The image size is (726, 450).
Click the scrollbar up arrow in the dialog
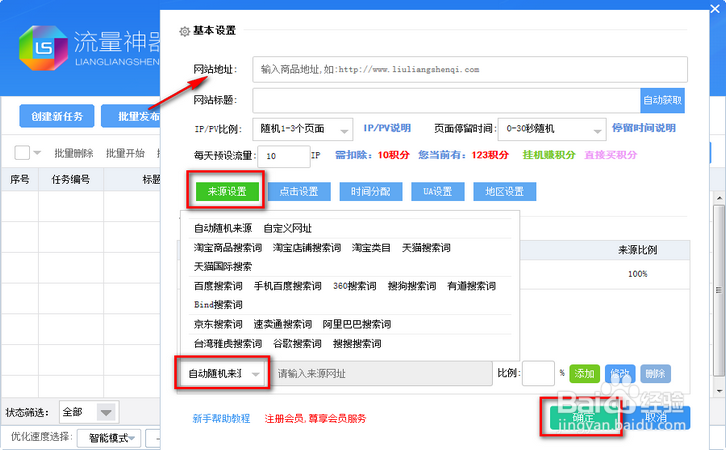coord(719,199)
